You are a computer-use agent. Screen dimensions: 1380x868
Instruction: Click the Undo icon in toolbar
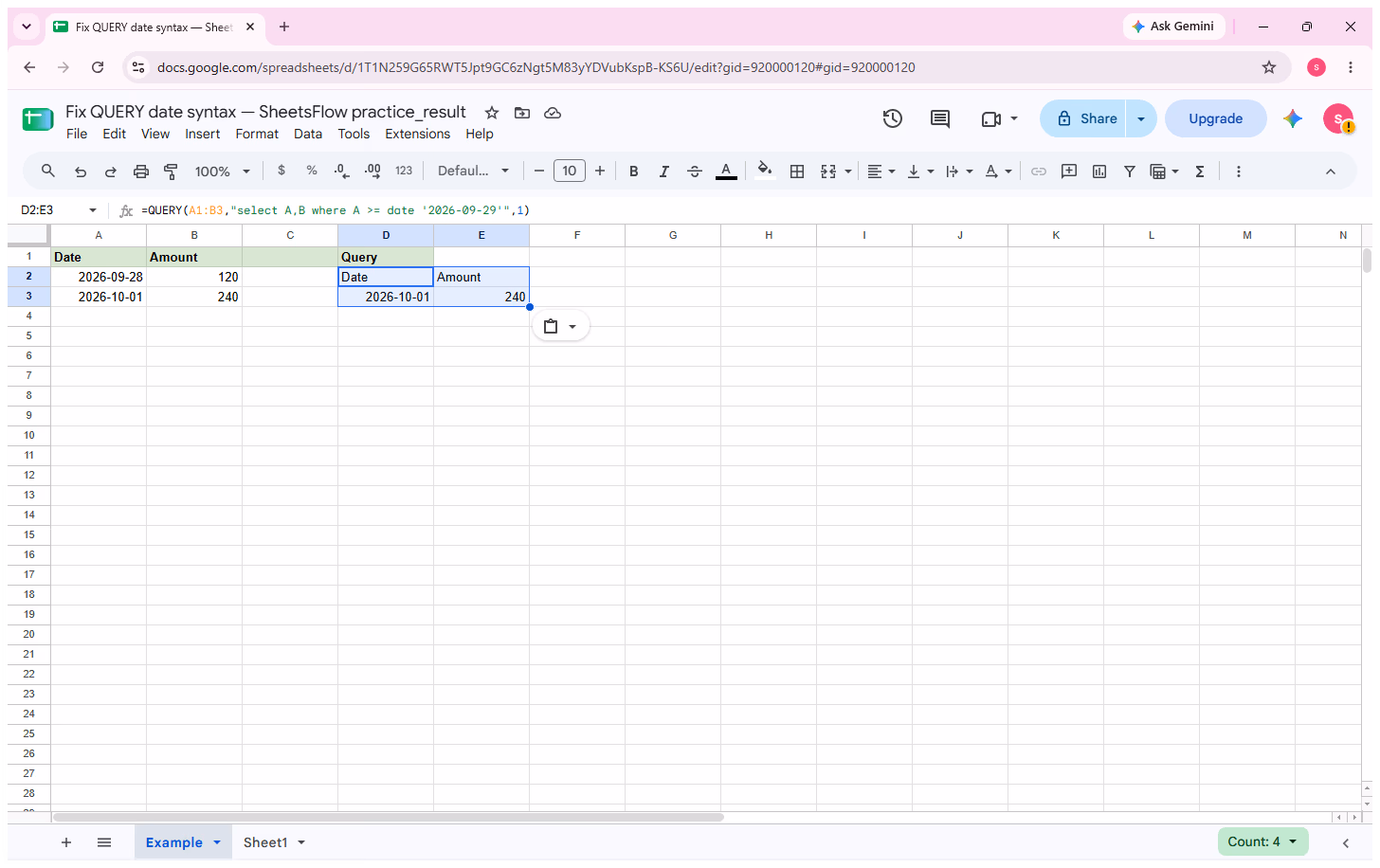[x=81, y=172]
